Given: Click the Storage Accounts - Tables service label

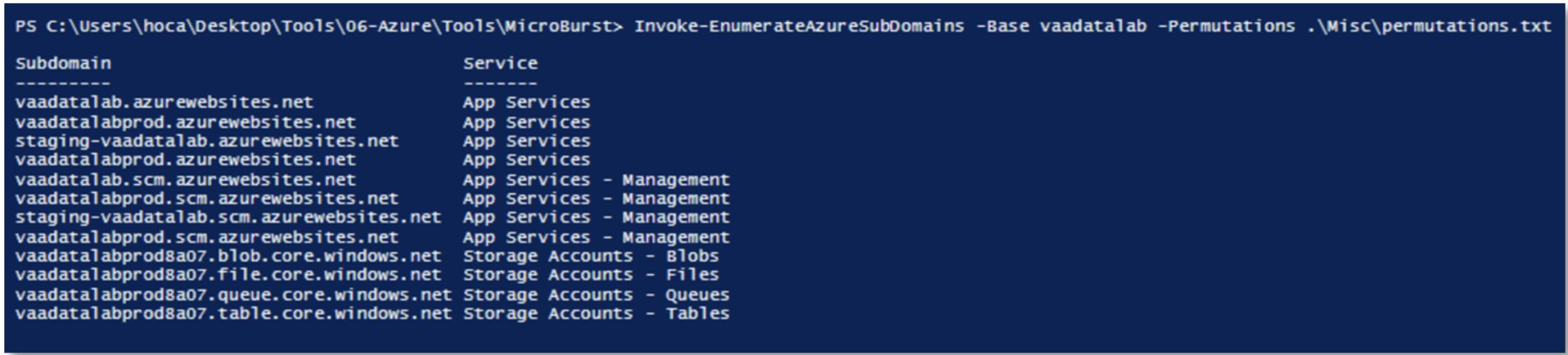Looking at the screenshot, I should 596,314.
